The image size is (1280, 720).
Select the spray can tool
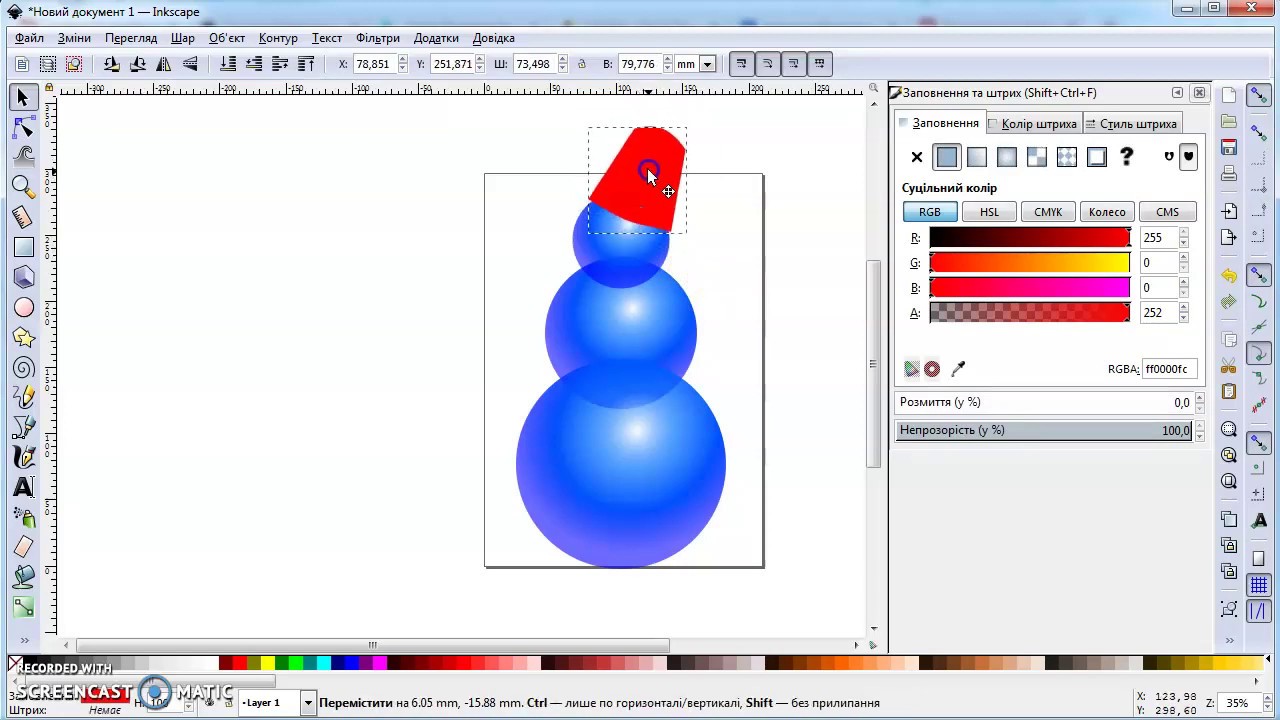pos(23,517)
